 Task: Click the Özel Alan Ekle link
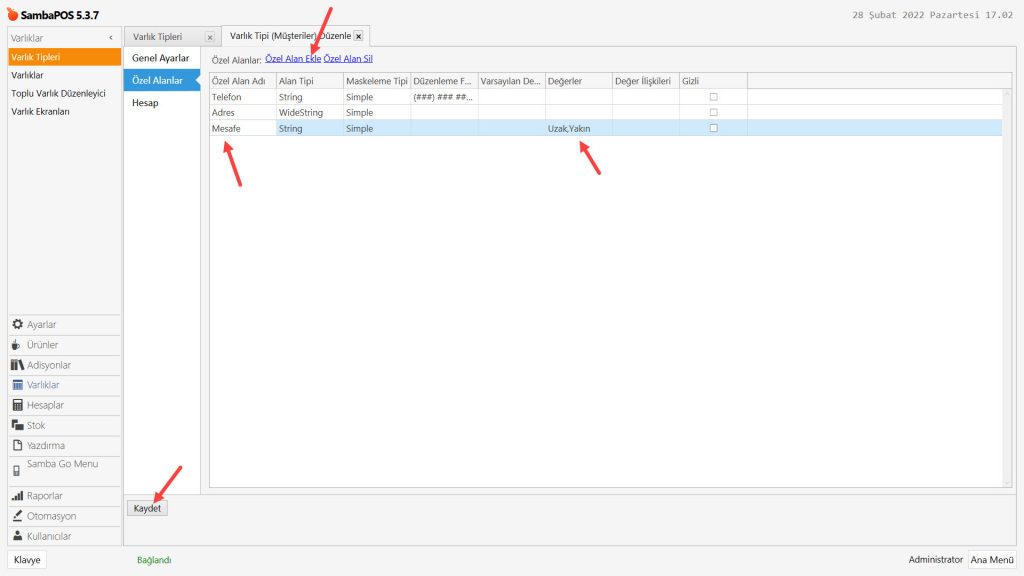point(292,59)
